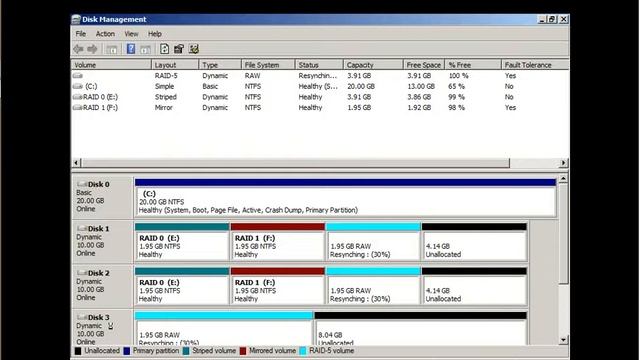
Task: Click the Disk 1 disk icon
Action: [82, 229]
